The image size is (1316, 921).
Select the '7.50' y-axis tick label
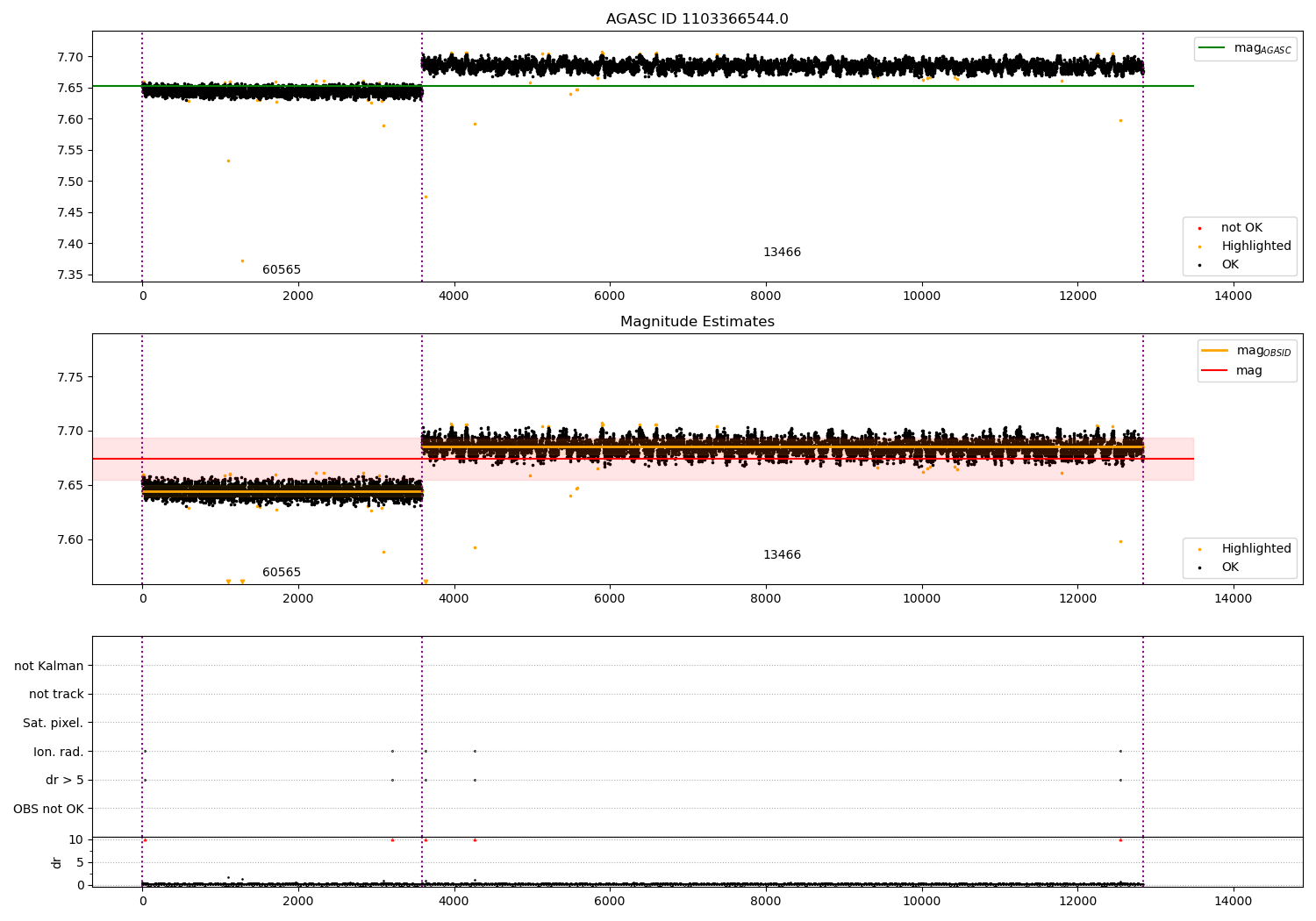tap(70, 182)
